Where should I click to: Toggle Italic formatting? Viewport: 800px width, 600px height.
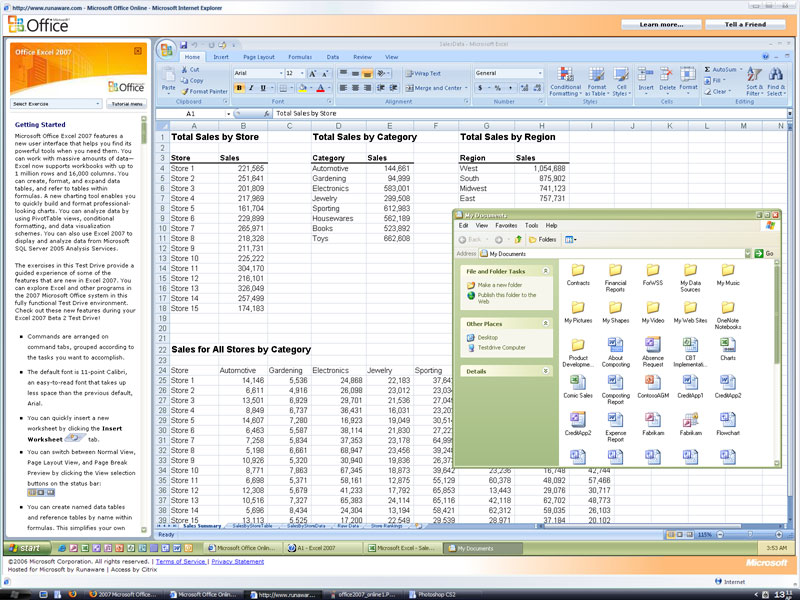tap(251, 88)
